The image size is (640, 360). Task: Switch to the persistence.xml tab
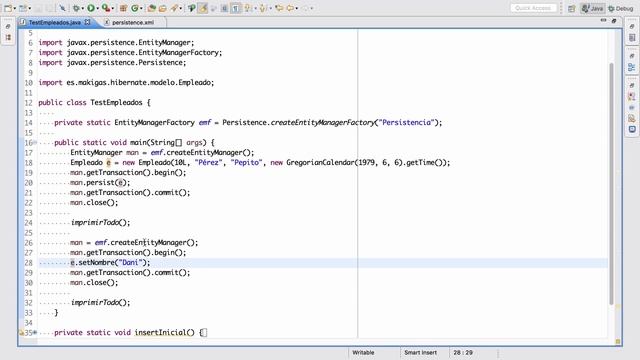point(133,22)
